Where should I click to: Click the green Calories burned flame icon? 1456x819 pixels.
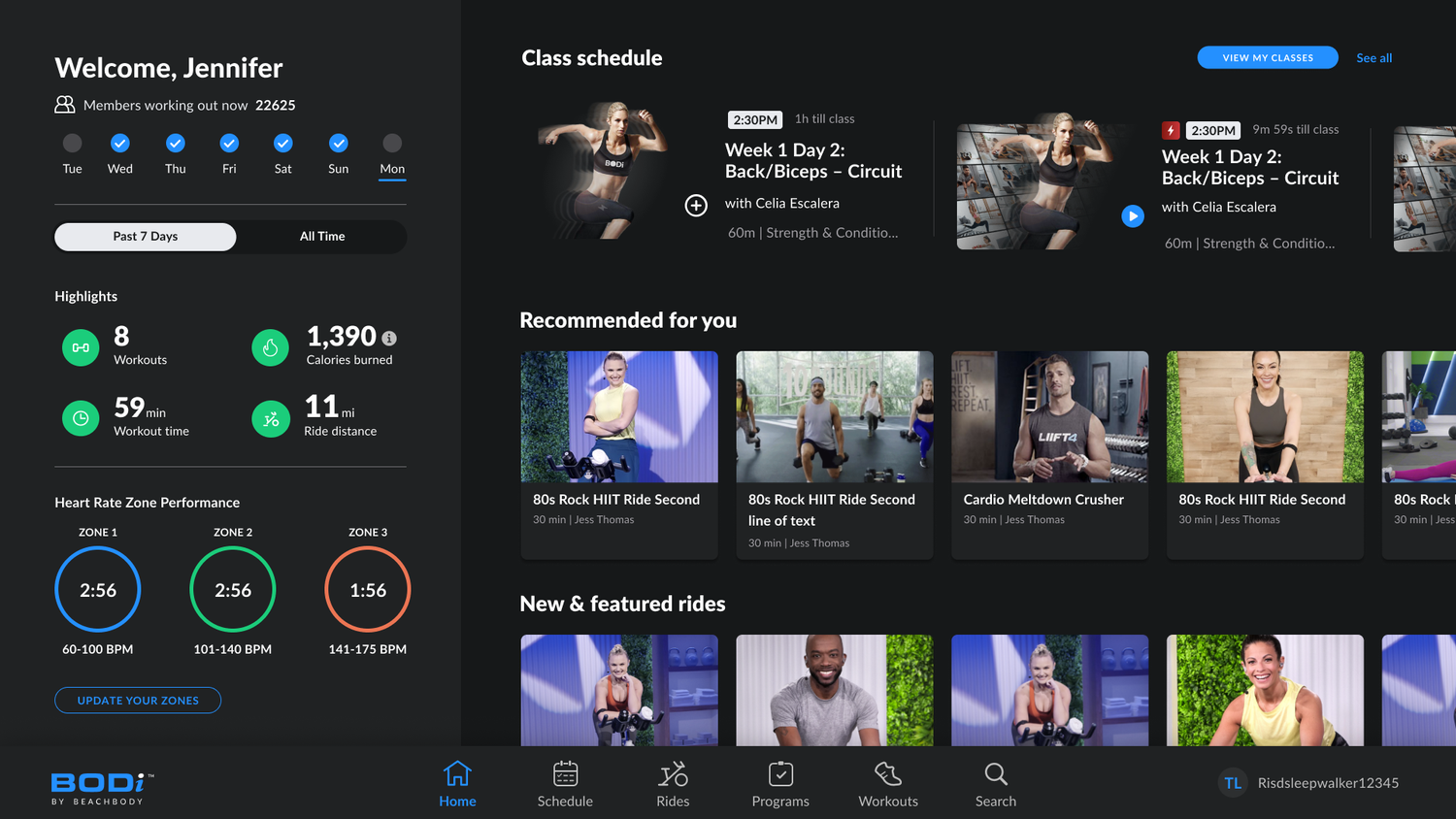point(271,347)
